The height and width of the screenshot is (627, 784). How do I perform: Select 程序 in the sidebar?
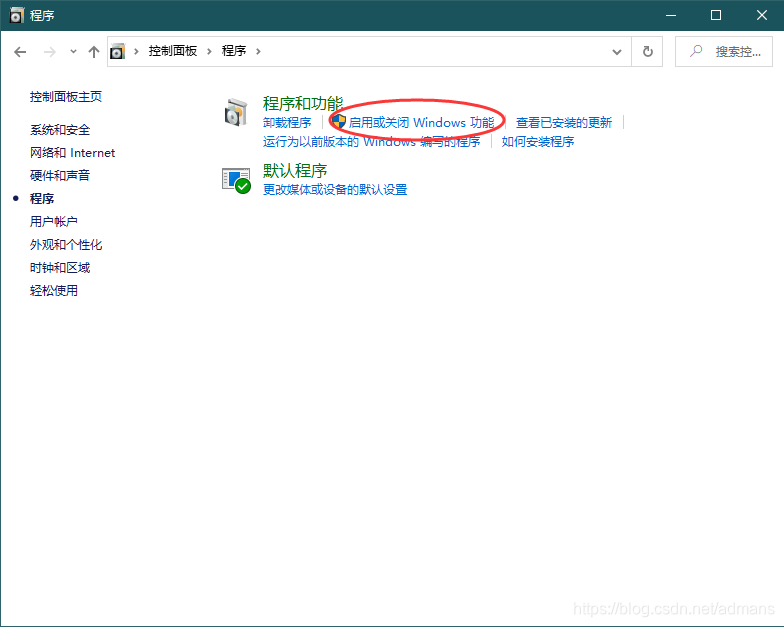[x=42, y=198]
